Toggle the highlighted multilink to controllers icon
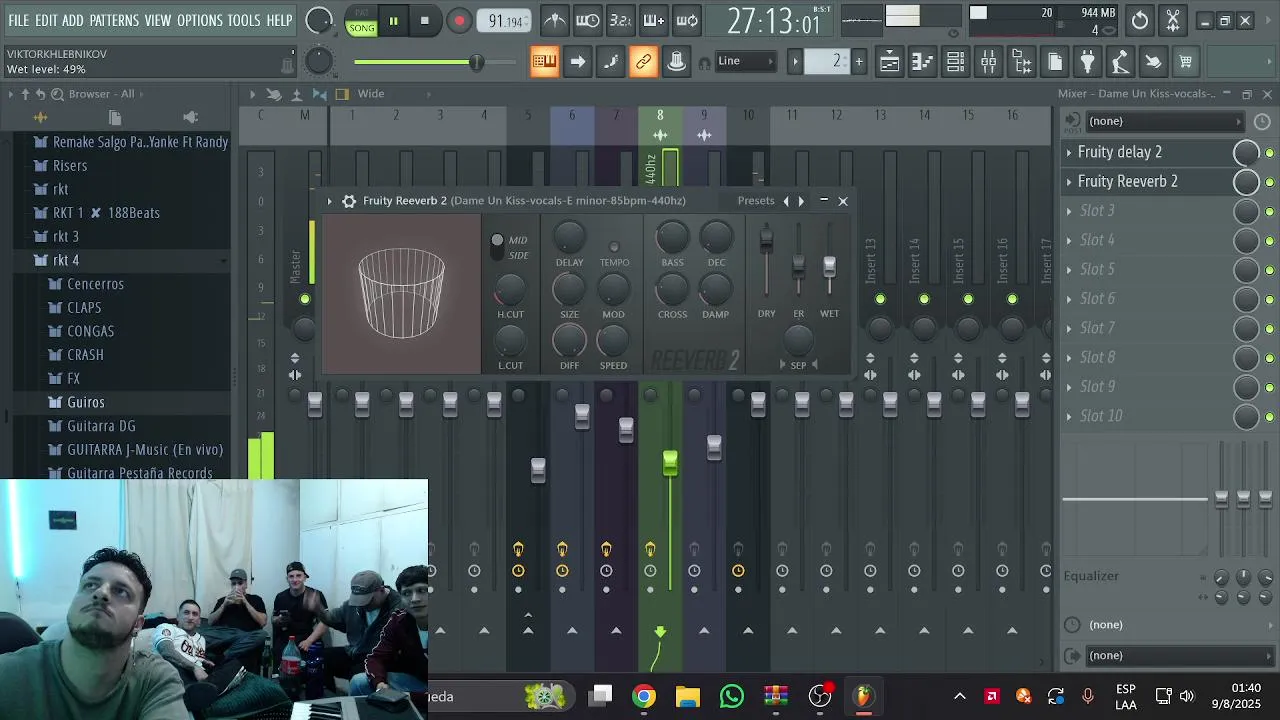The image size is (1280, 720). tap(644, 61)
